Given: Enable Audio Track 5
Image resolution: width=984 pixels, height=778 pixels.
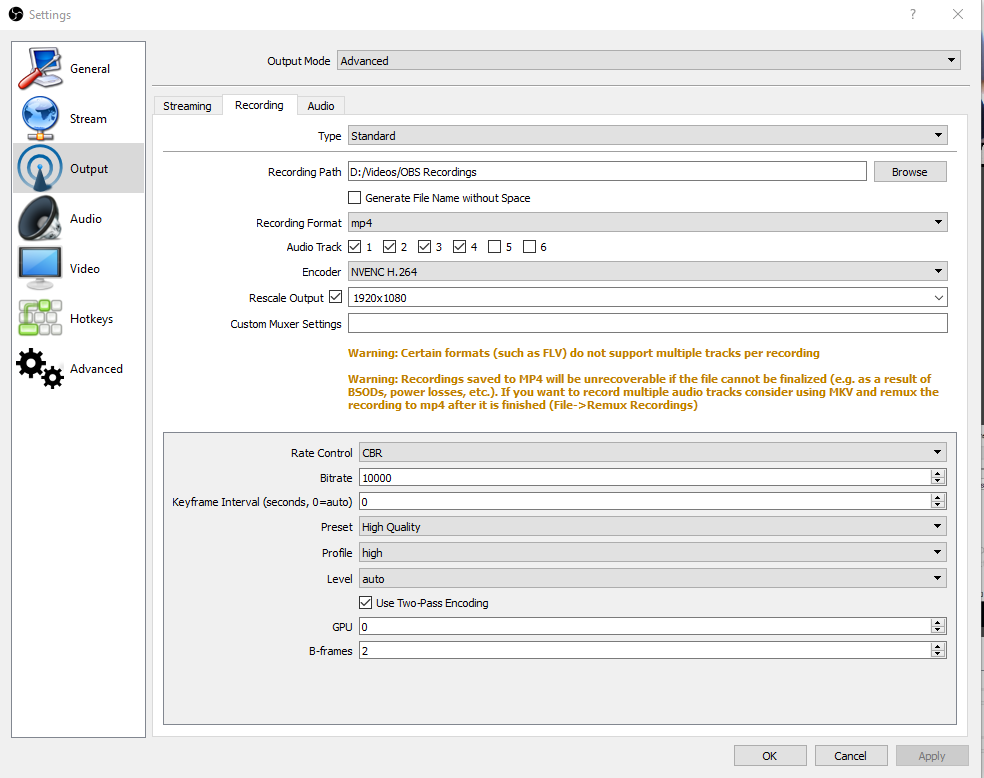Looking at the screenshot, I should coord(495,247).
